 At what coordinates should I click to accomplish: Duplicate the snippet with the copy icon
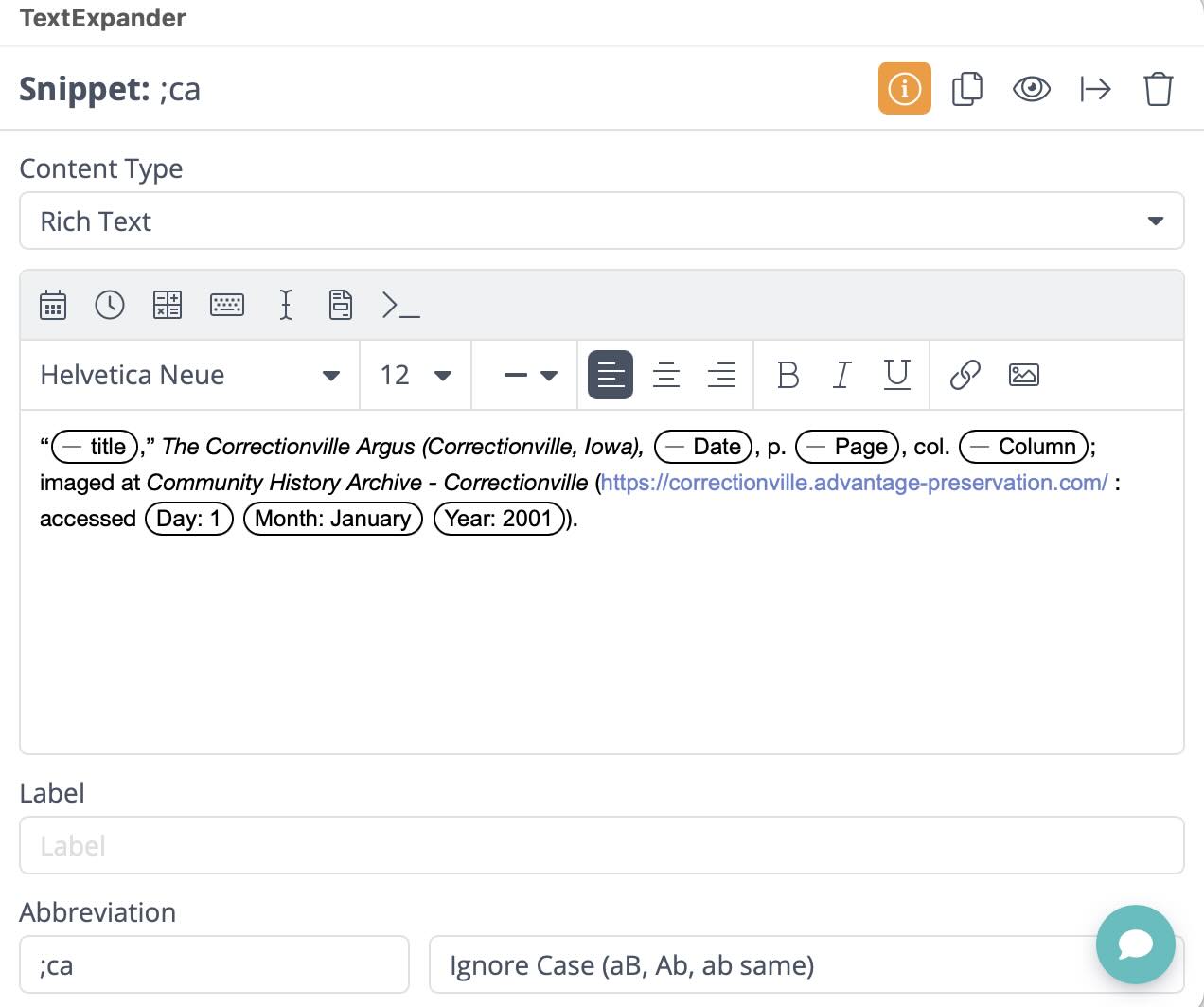(x=966, y=88)
